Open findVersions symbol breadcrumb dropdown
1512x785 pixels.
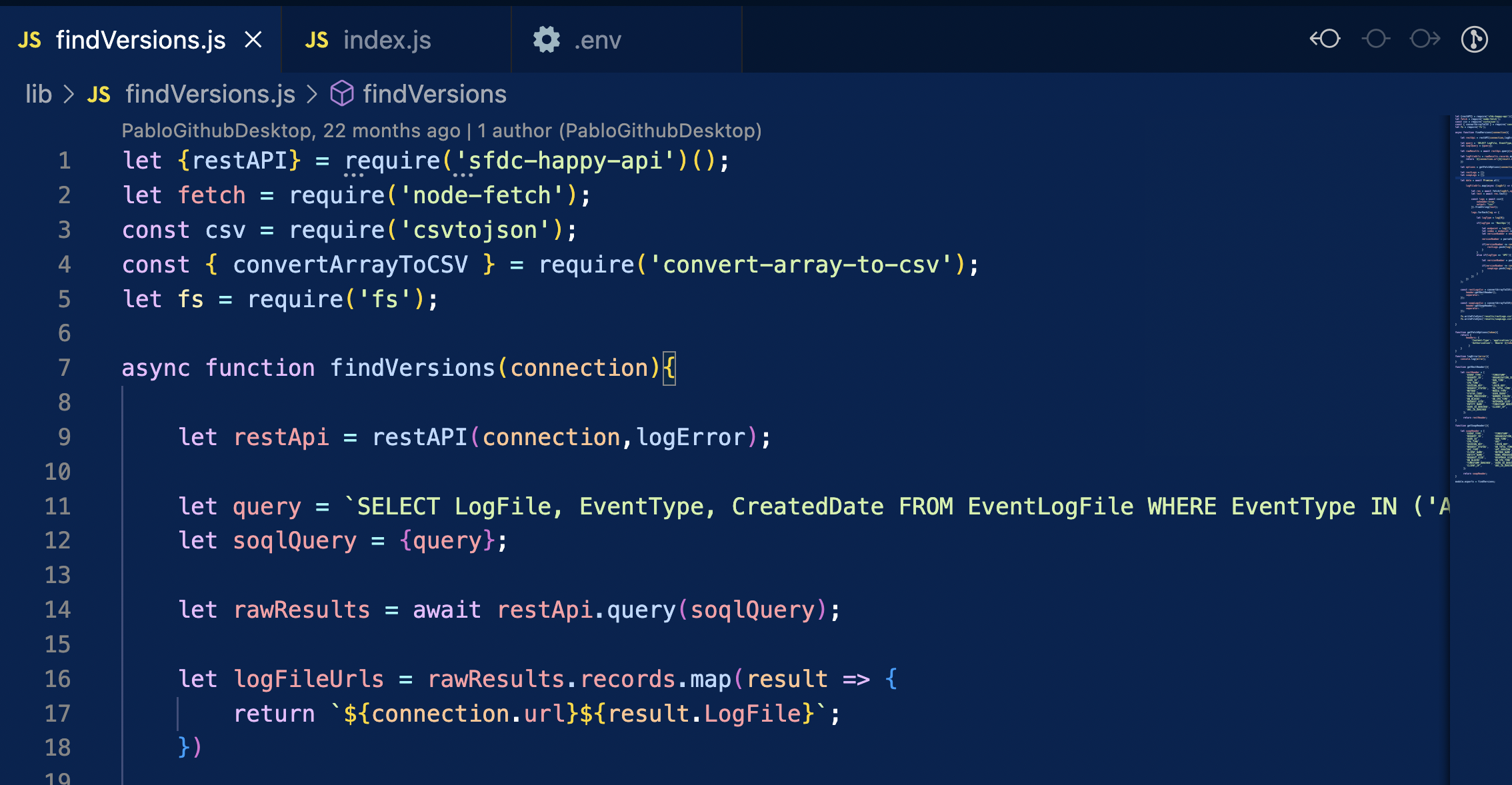point(435,94)
